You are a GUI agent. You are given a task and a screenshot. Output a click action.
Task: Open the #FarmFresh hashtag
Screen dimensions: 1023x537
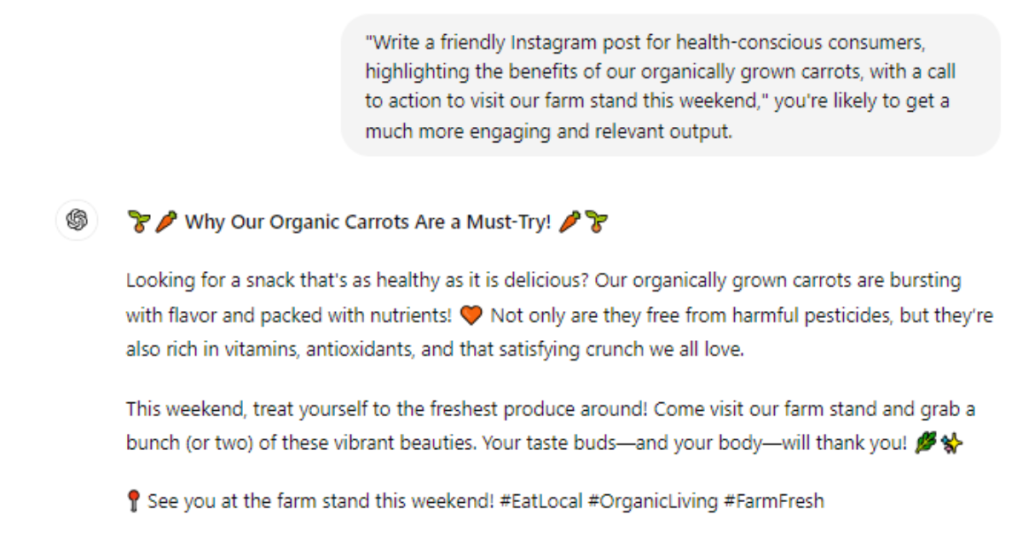coord(774,502)
